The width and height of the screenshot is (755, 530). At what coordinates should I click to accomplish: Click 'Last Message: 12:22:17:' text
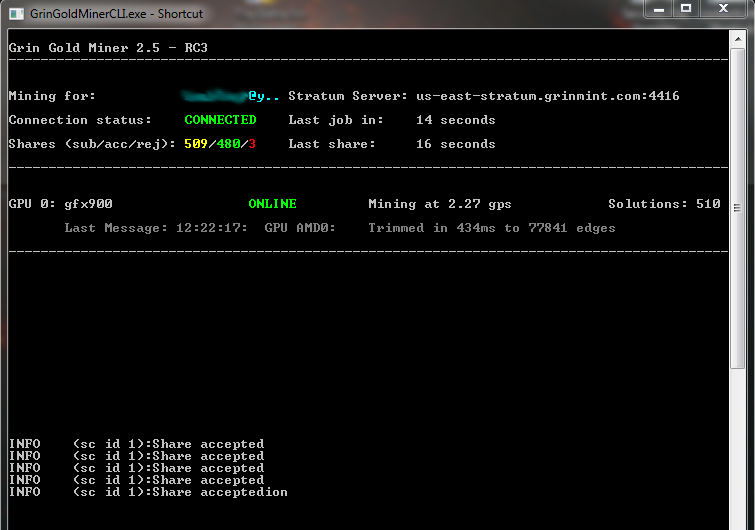pyautogui.click(x=156, y=228)
